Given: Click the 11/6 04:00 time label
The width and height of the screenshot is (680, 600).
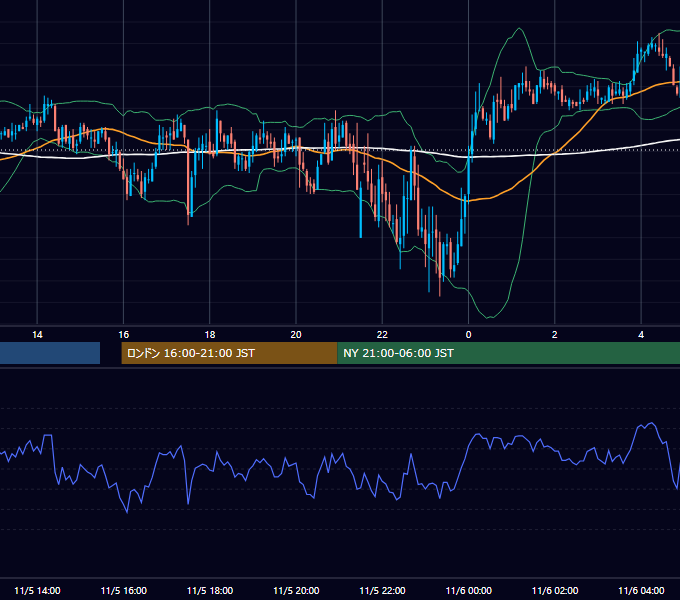Looking at the screenshot, I should (641, 590).
